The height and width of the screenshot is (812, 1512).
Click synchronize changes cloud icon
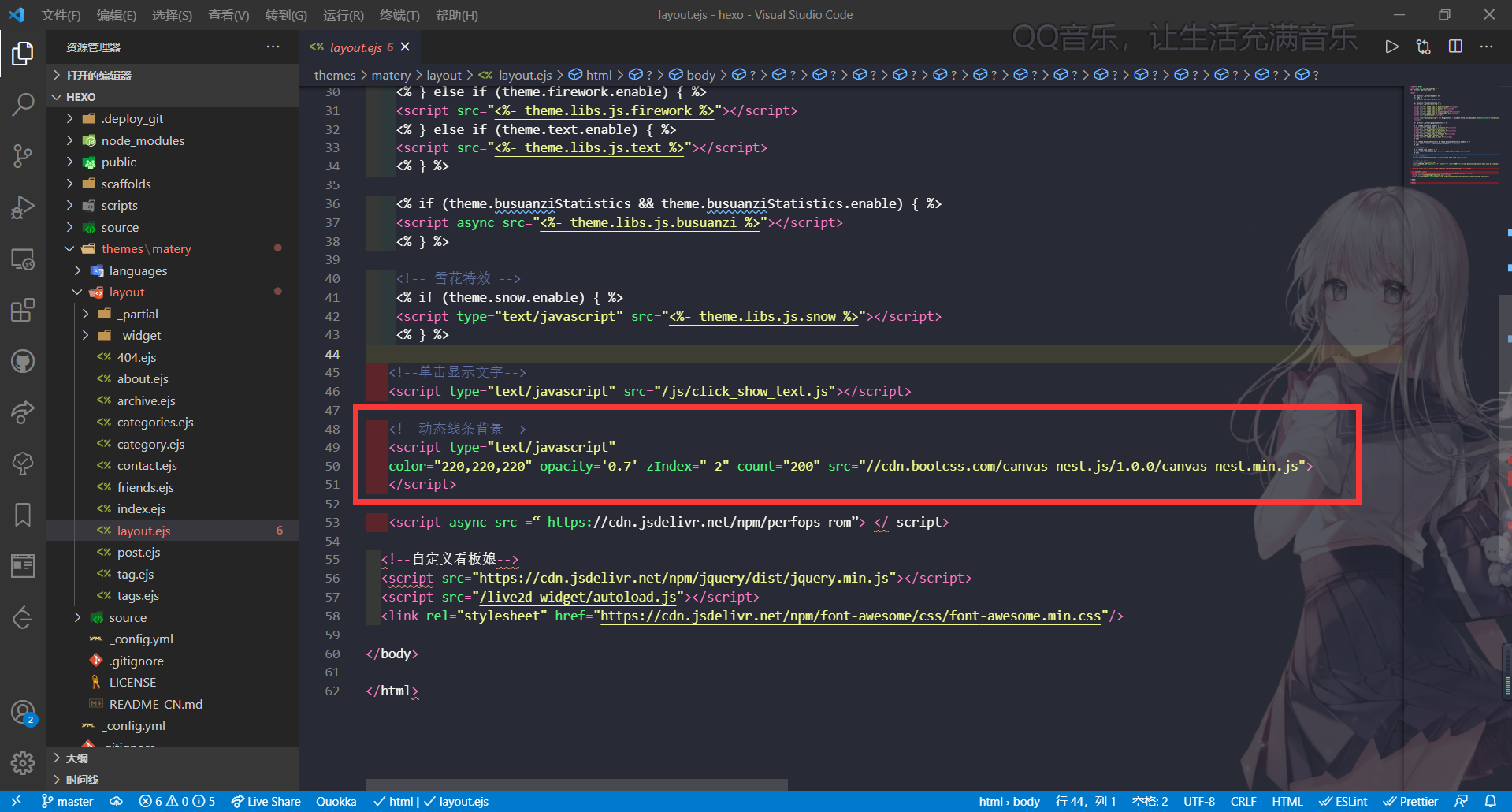[116, 801]
